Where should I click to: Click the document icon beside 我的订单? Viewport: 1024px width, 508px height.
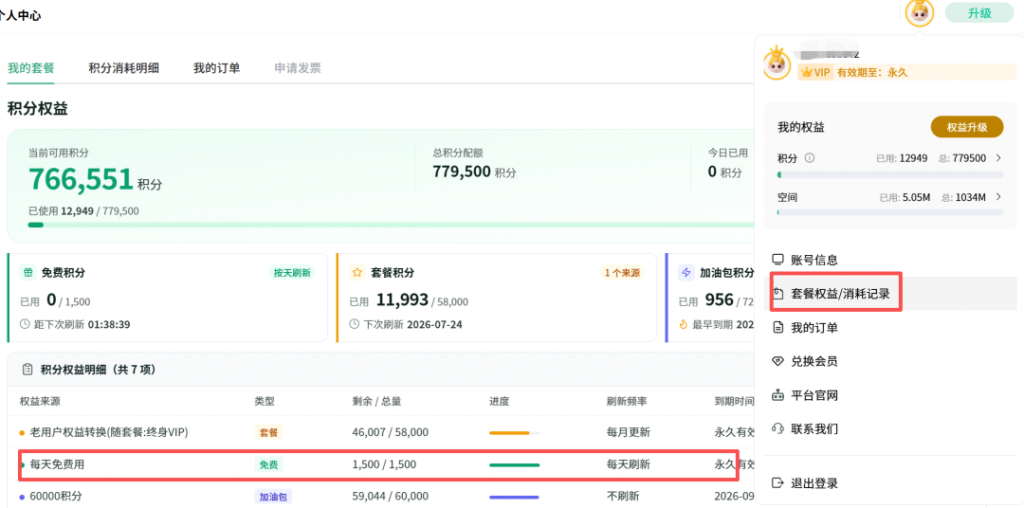point(778,327)
